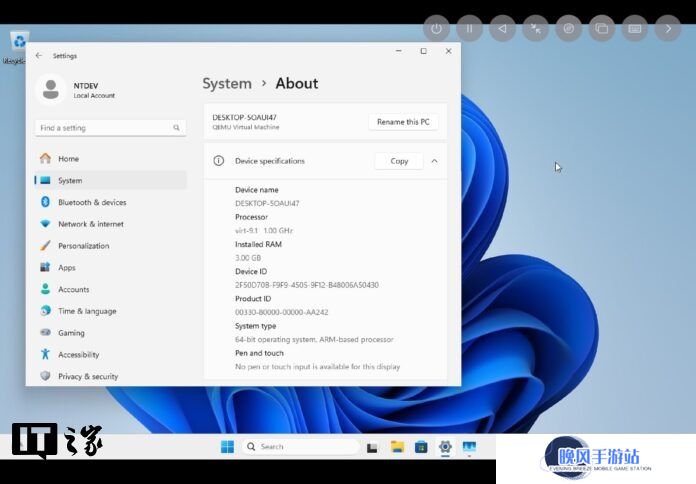Open Personalization settings
The width and height of the screenshot is (696, 484).
(x=111, y=246)
